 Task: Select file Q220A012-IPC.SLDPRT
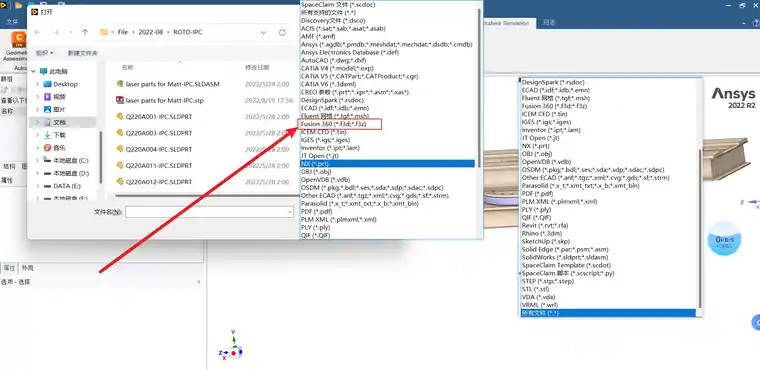159,182
